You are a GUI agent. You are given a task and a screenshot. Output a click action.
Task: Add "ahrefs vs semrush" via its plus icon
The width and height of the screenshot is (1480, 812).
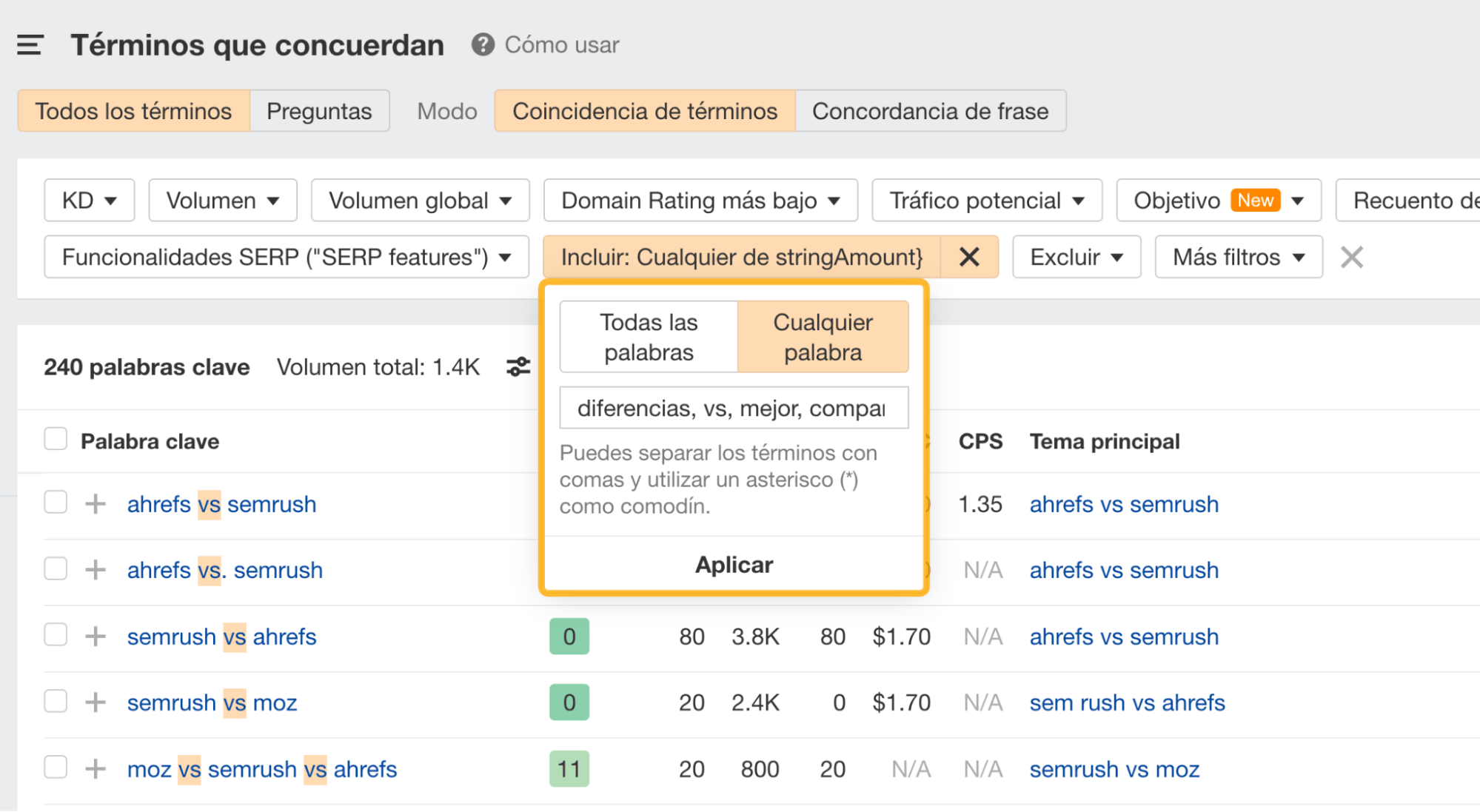[x=95, y=503]
